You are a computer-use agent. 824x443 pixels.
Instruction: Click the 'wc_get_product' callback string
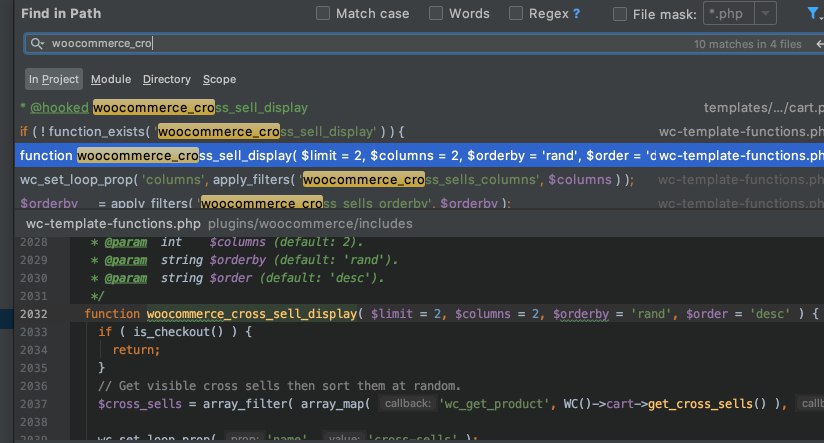pos(493,404)
